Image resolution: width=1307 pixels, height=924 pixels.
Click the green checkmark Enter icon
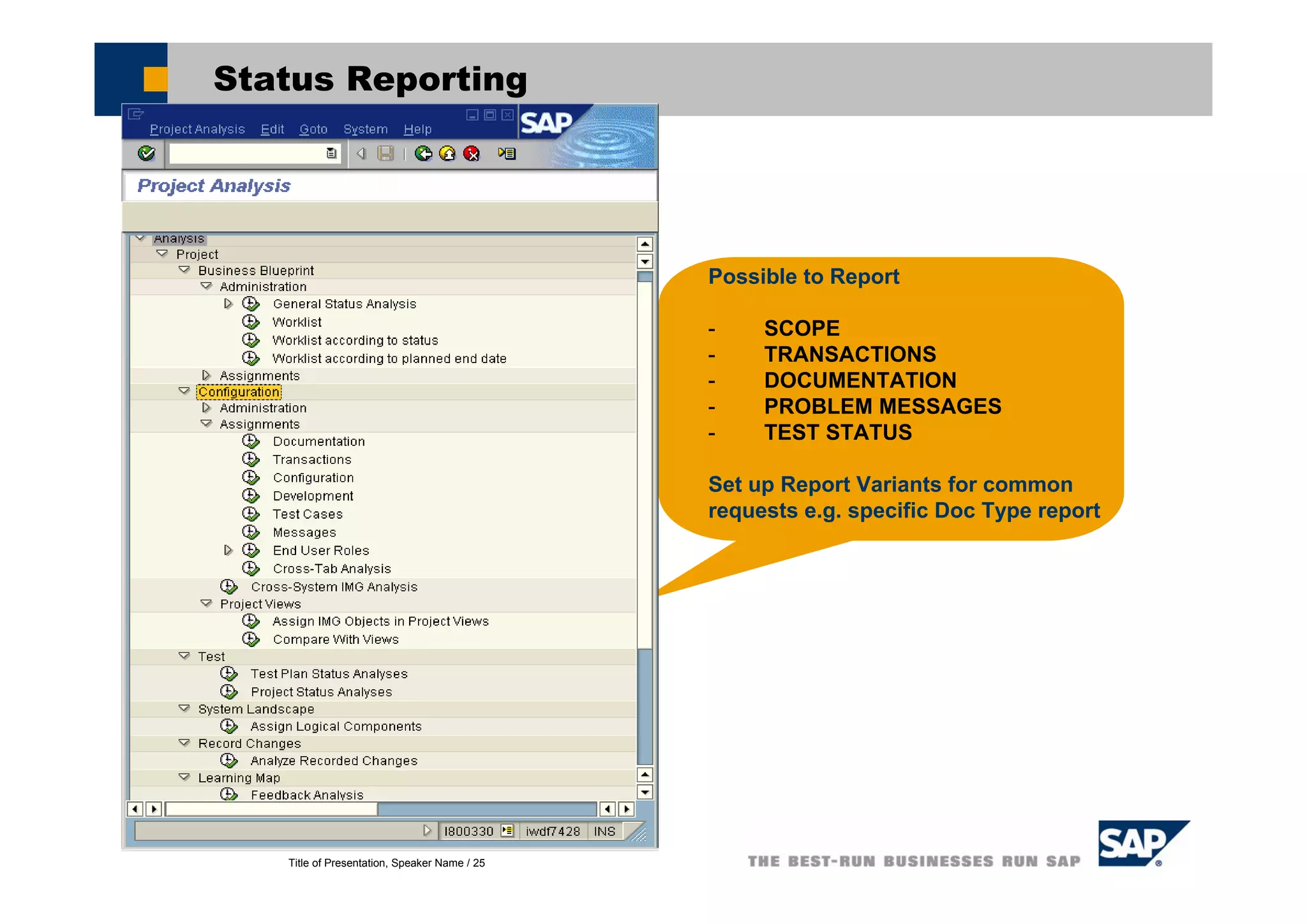click(x=146, y=153)
